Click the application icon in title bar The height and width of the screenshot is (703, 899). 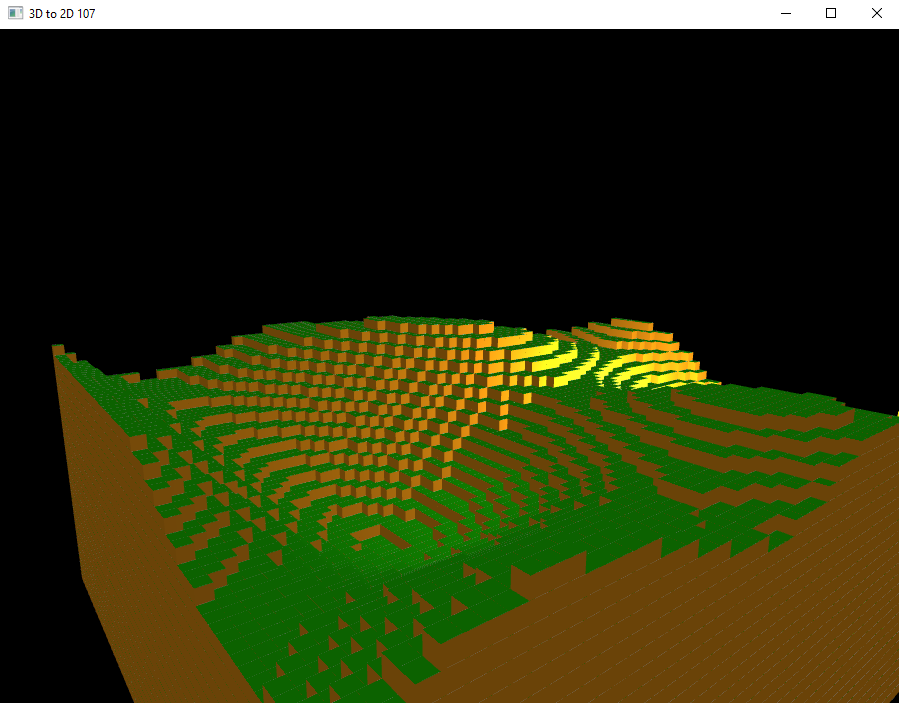coord(15,13)
